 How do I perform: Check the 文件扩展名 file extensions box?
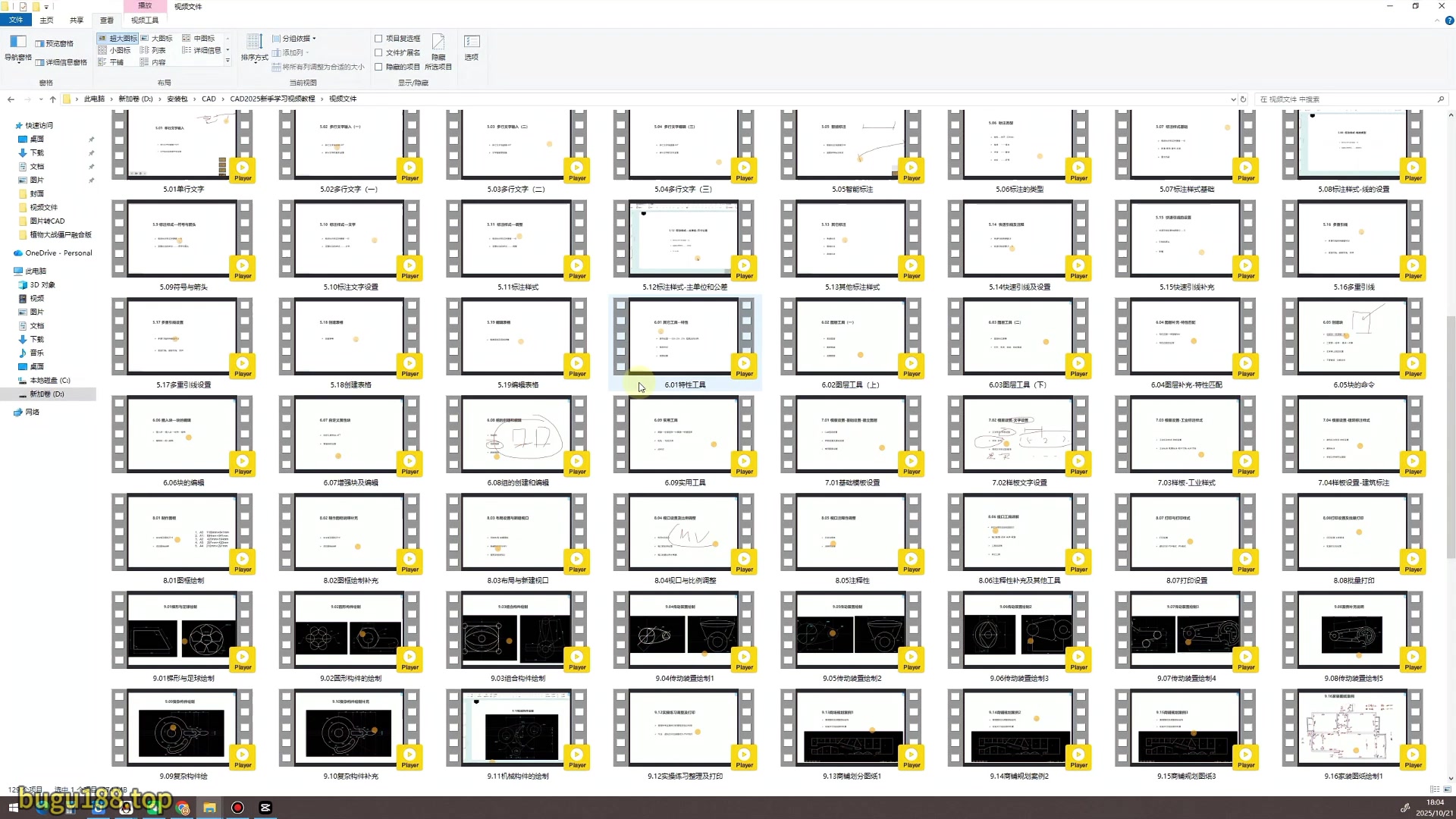tap(378, 52)
